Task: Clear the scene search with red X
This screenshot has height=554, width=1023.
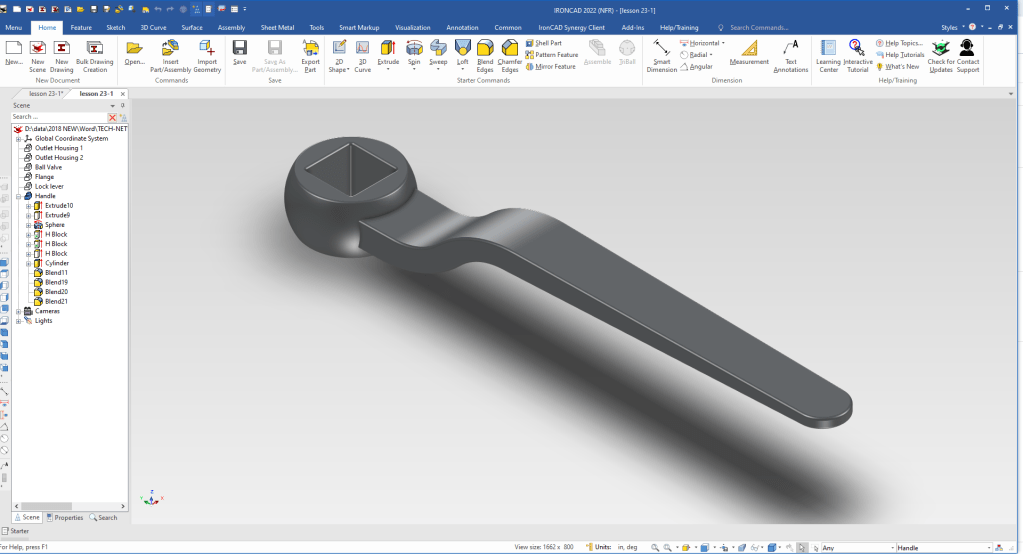Action: [x=112, y=117]
